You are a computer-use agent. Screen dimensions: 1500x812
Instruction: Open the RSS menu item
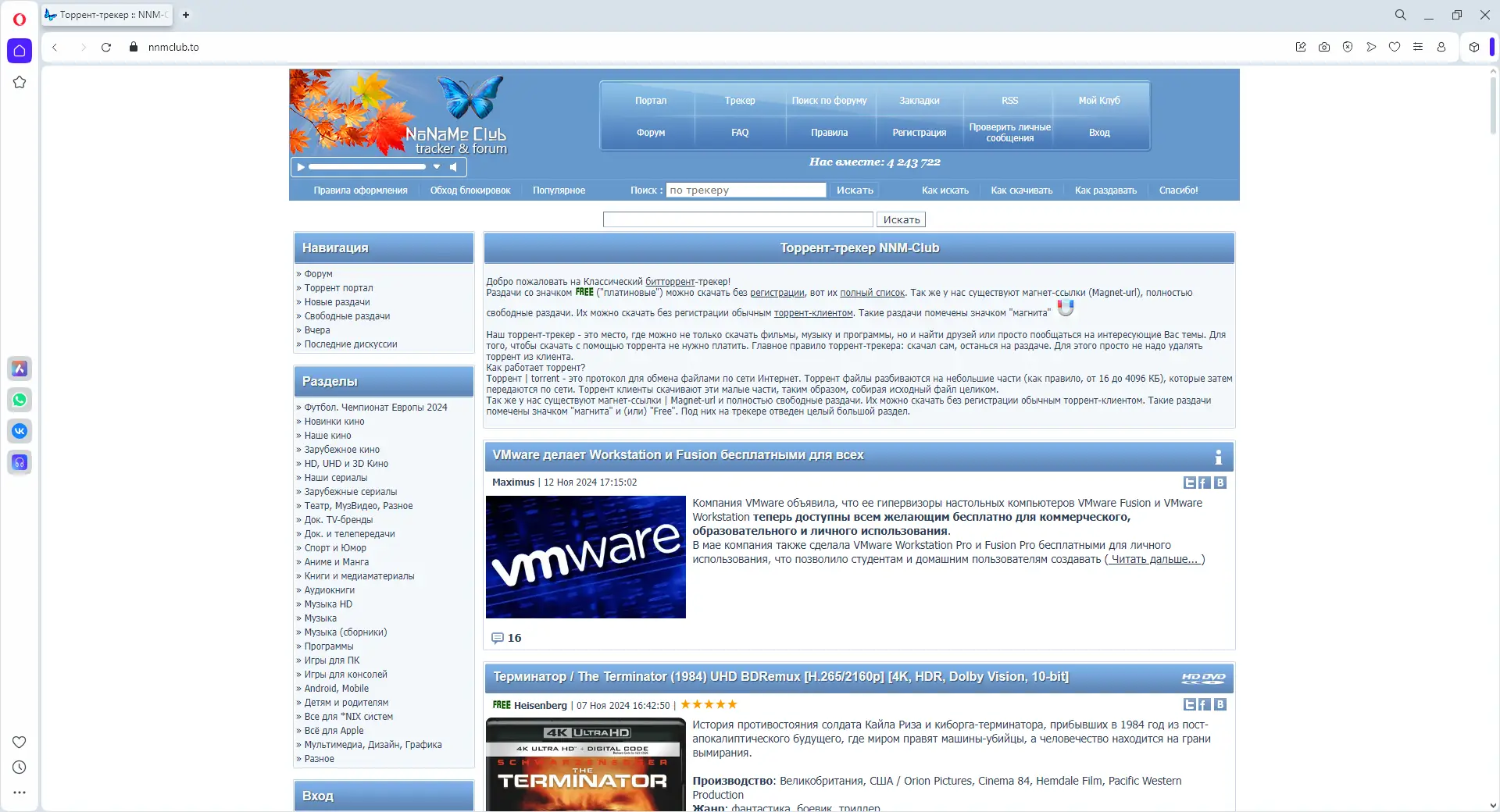tap(1010, 101)
